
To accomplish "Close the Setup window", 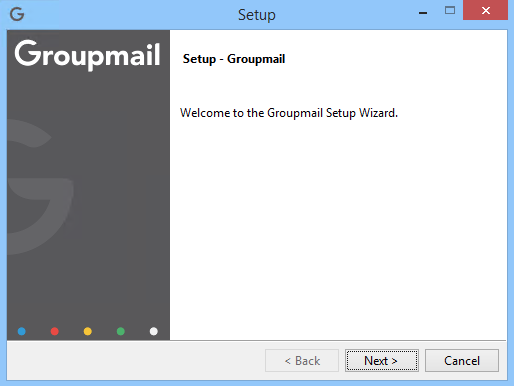I will [x=485, y=11].
